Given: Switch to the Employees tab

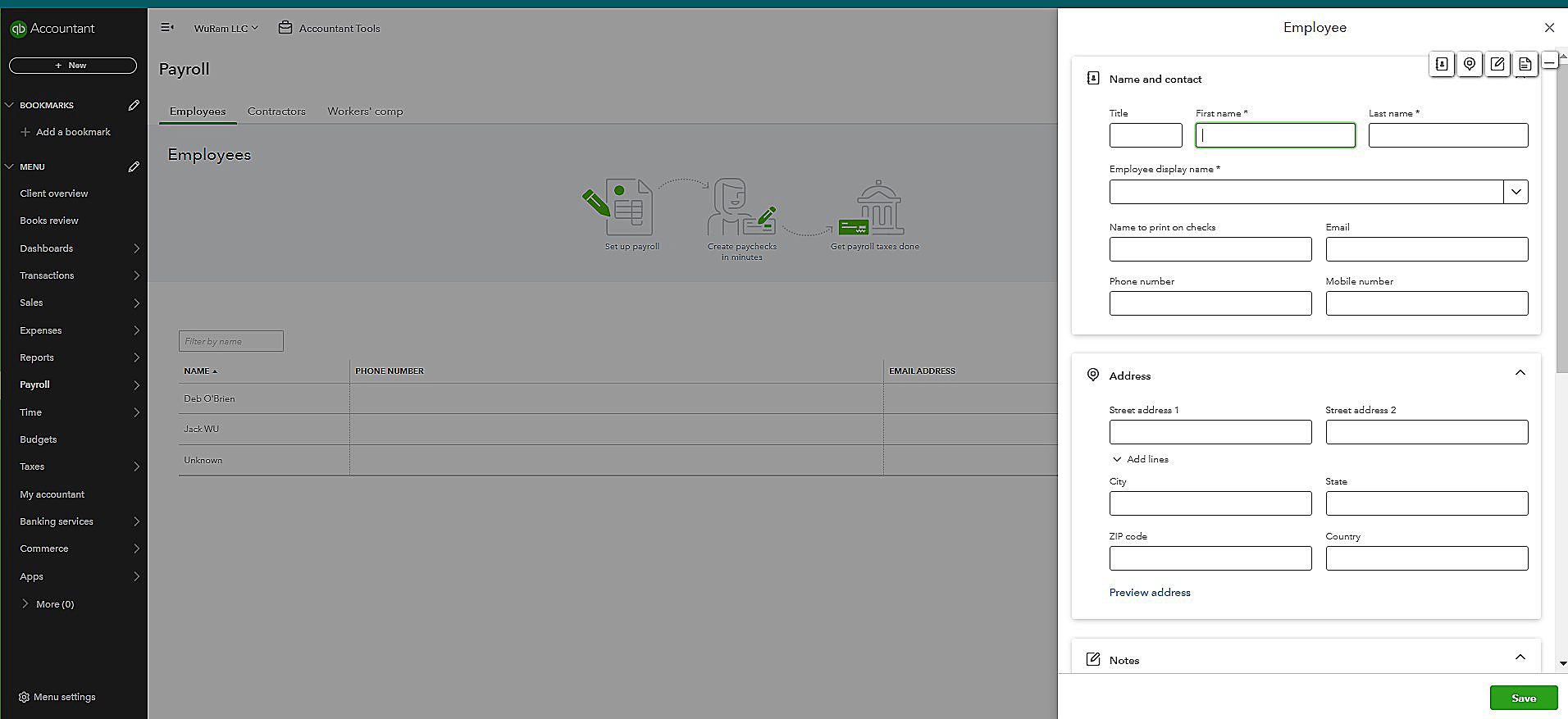Looking at the screenshot, I should point(198,111).
